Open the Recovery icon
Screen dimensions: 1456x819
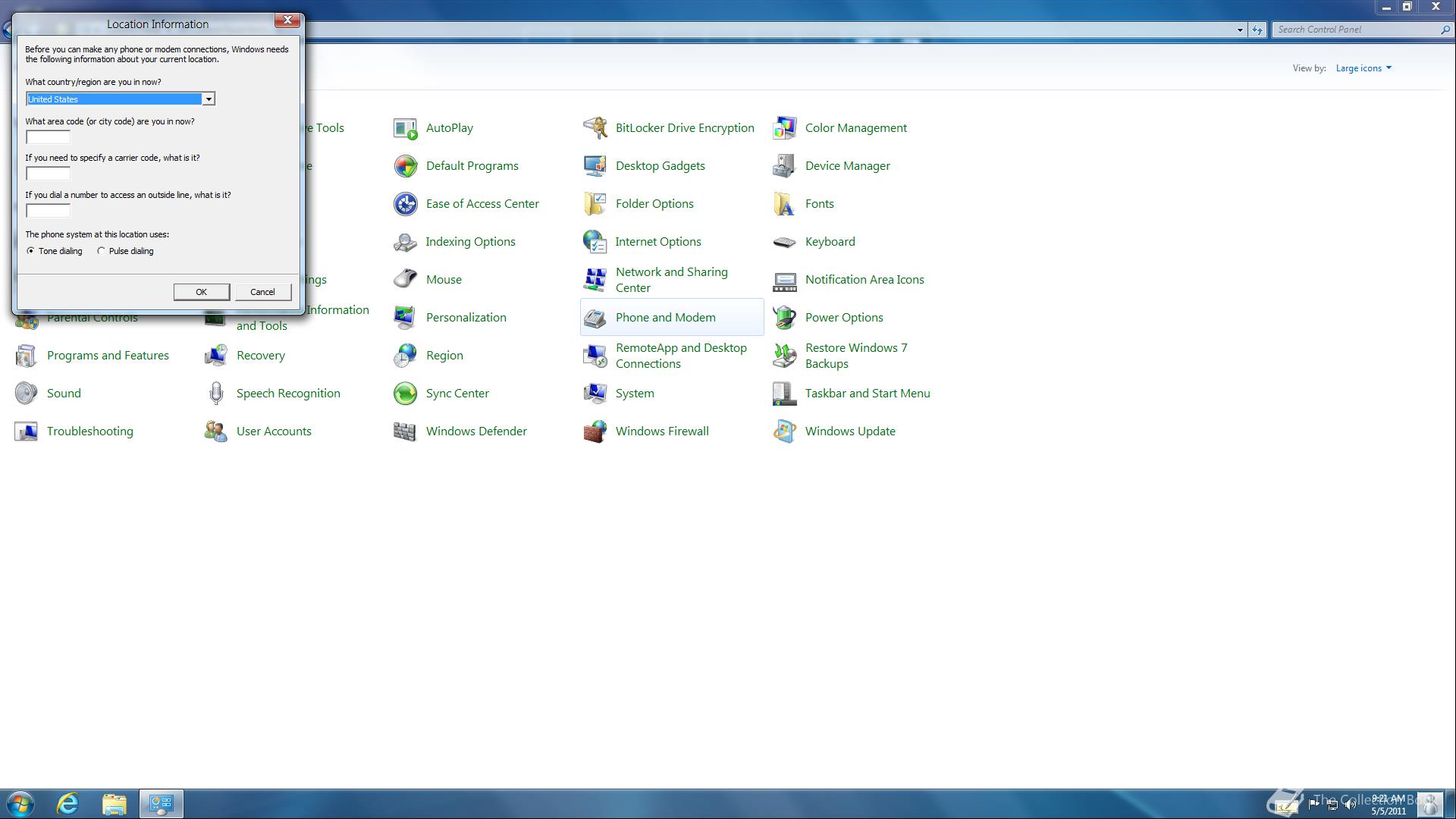(215, 356)
